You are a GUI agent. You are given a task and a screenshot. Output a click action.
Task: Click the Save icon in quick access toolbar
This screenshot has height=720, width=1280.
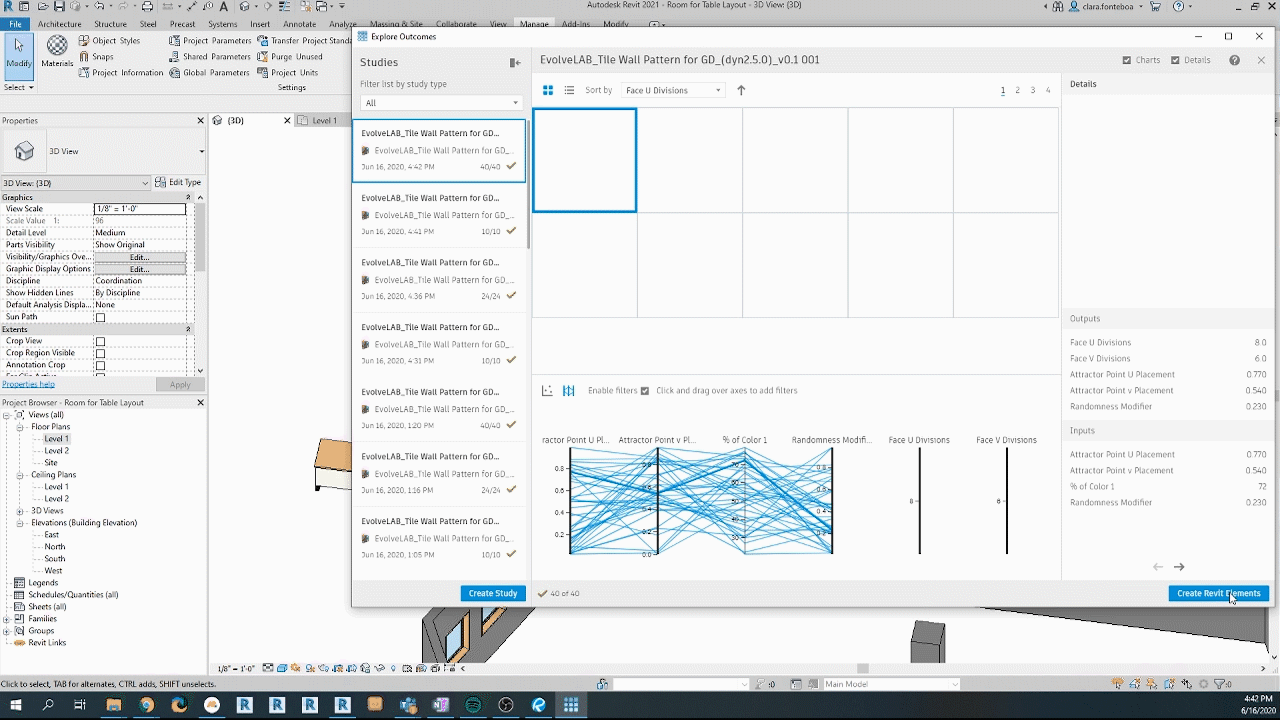[58, 6]
